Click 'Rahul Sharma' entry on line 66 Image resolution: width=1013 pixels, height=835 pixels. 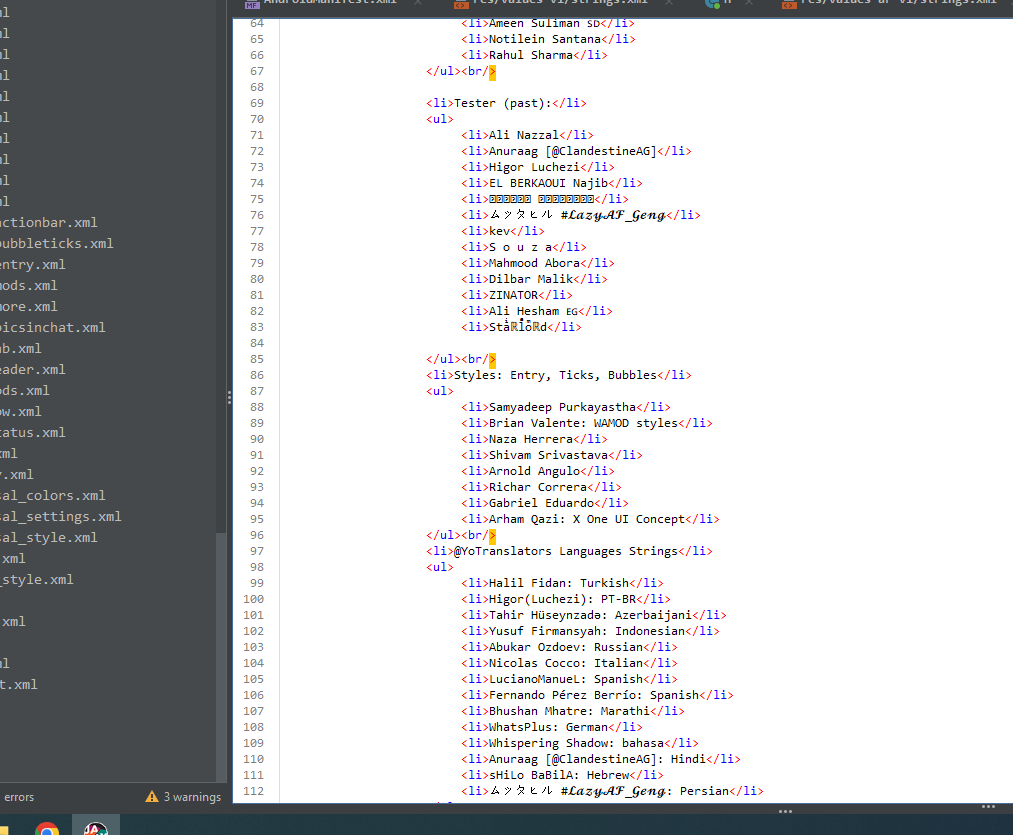(x=530, y=56)
